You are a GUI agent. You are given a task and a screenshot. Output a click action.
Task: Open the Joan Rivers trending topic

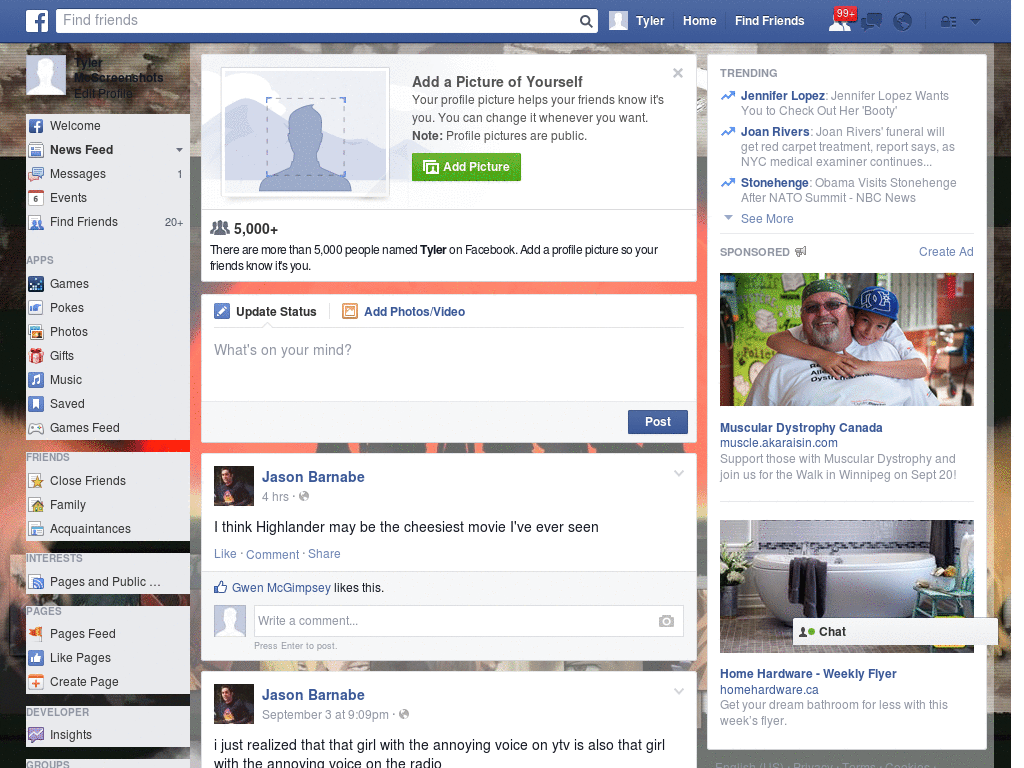pos(775,132)
